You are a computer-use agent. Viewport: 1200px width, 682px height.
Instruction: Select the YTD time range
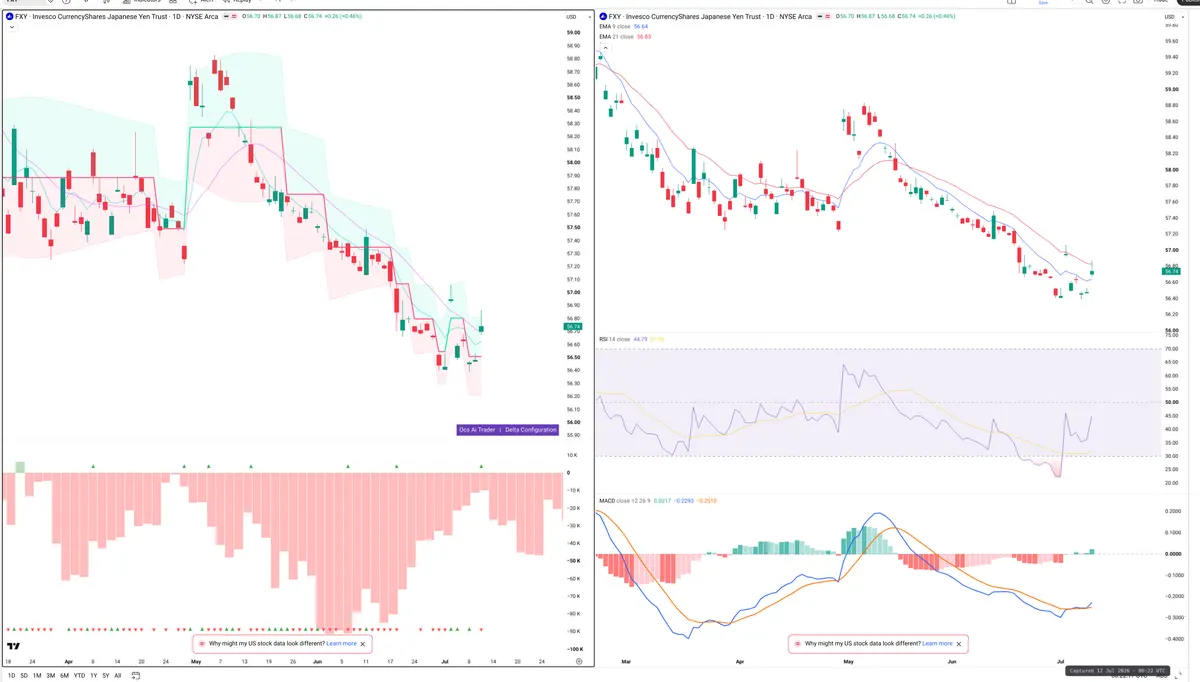click(79, 676)
